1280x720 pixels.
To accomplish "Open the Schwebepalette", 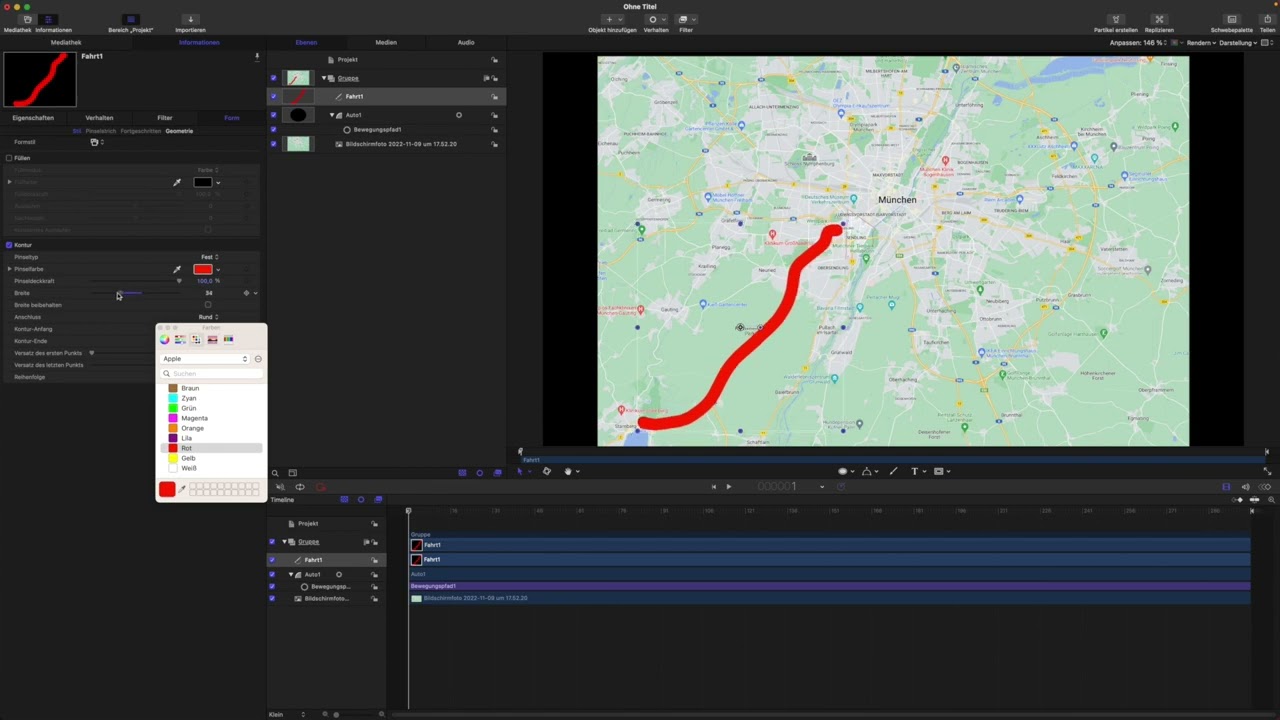I will click(1232, 19).
